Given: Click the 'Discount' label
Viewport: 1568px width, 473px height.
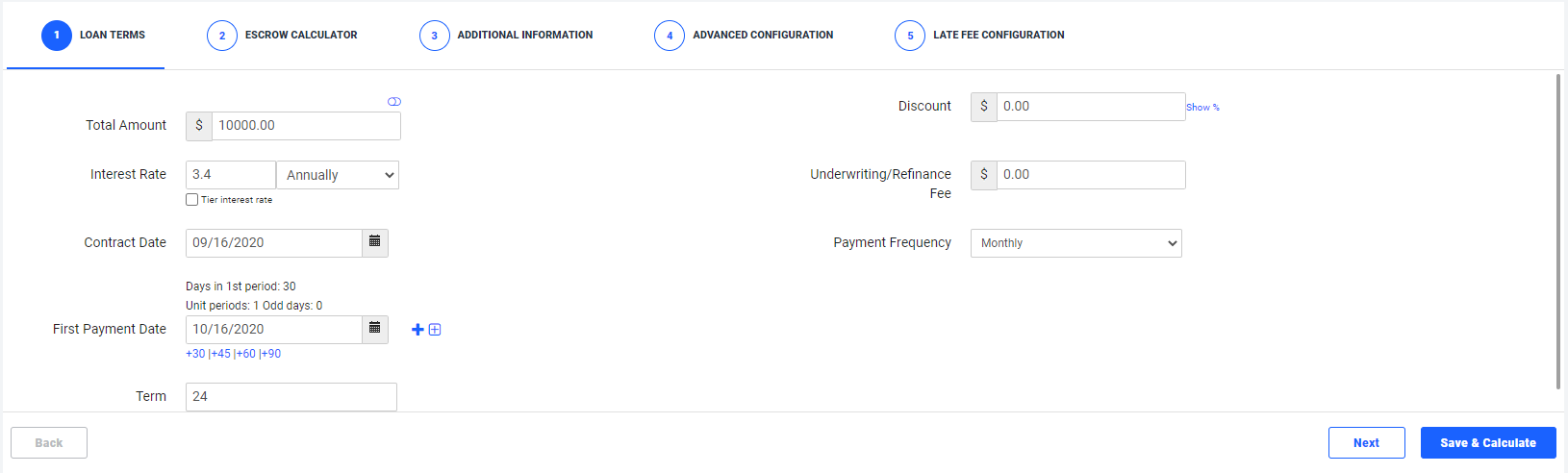Looking at the screenshot, I should [924, 106].
